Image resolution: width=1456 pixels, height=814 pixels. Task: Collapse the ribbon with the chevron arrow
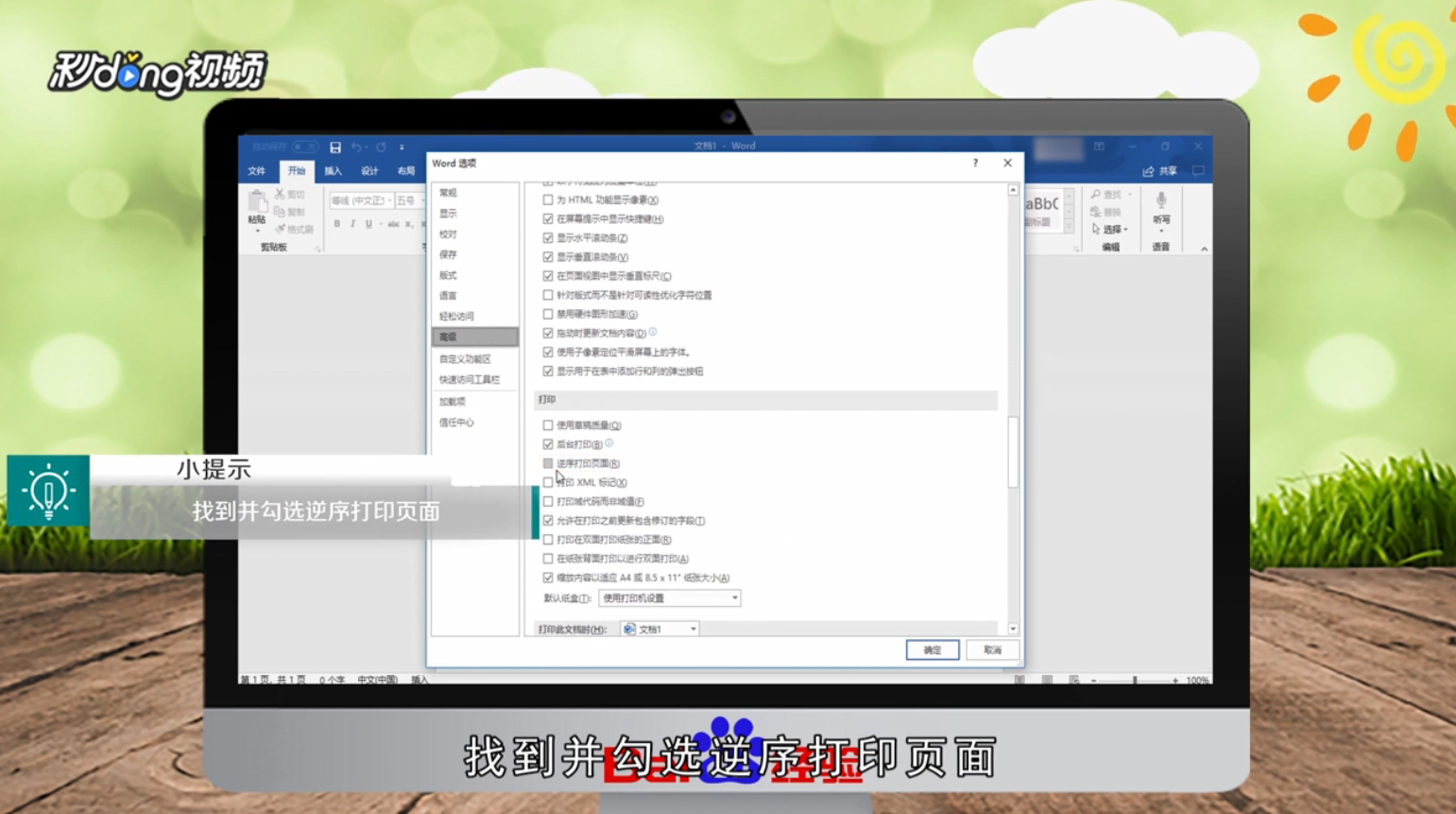click(1204, 249)
